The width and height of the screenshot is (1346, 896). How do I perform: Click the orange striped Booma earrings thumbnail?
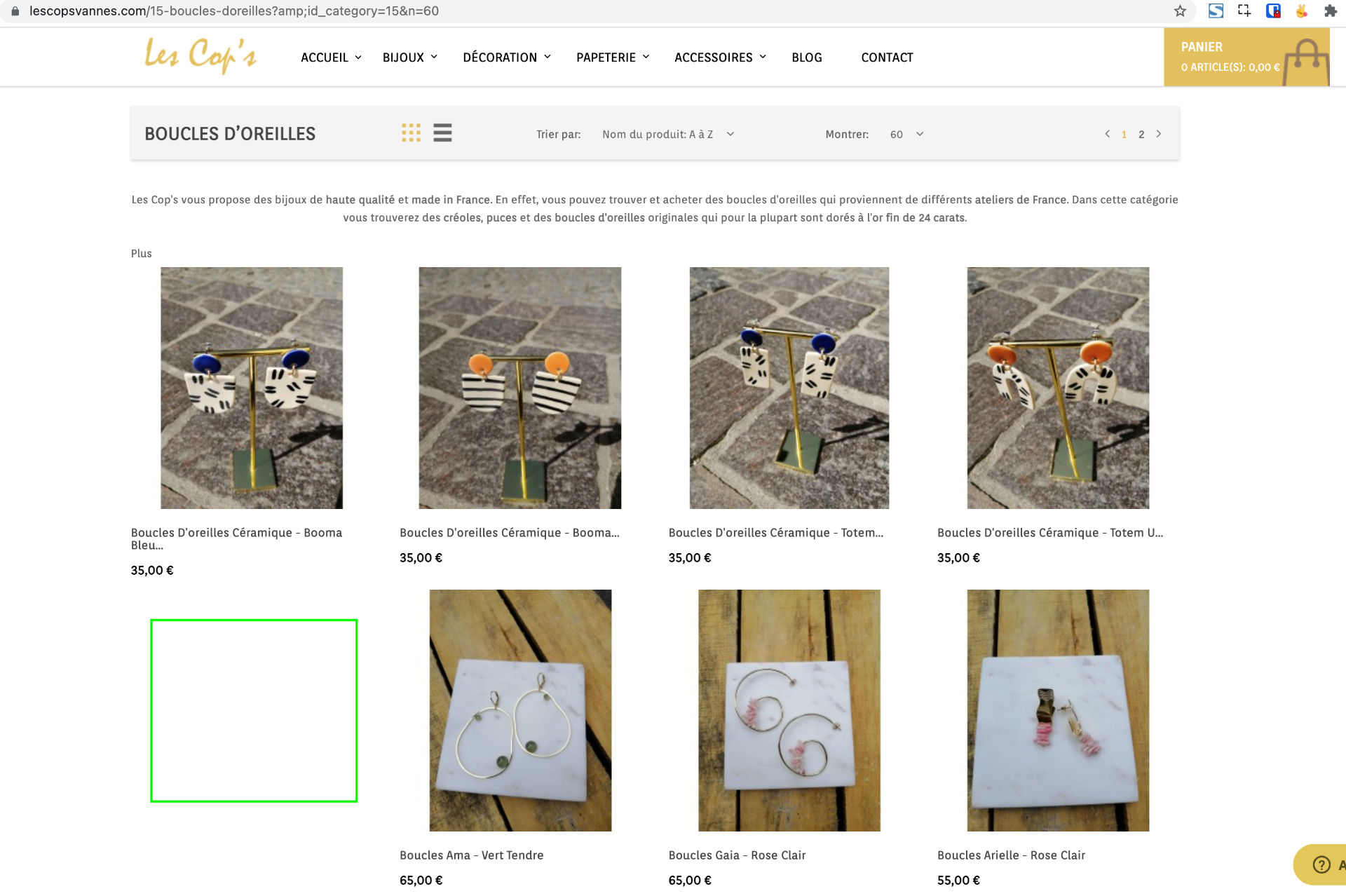pyautogui.click(x=520, y=388)
